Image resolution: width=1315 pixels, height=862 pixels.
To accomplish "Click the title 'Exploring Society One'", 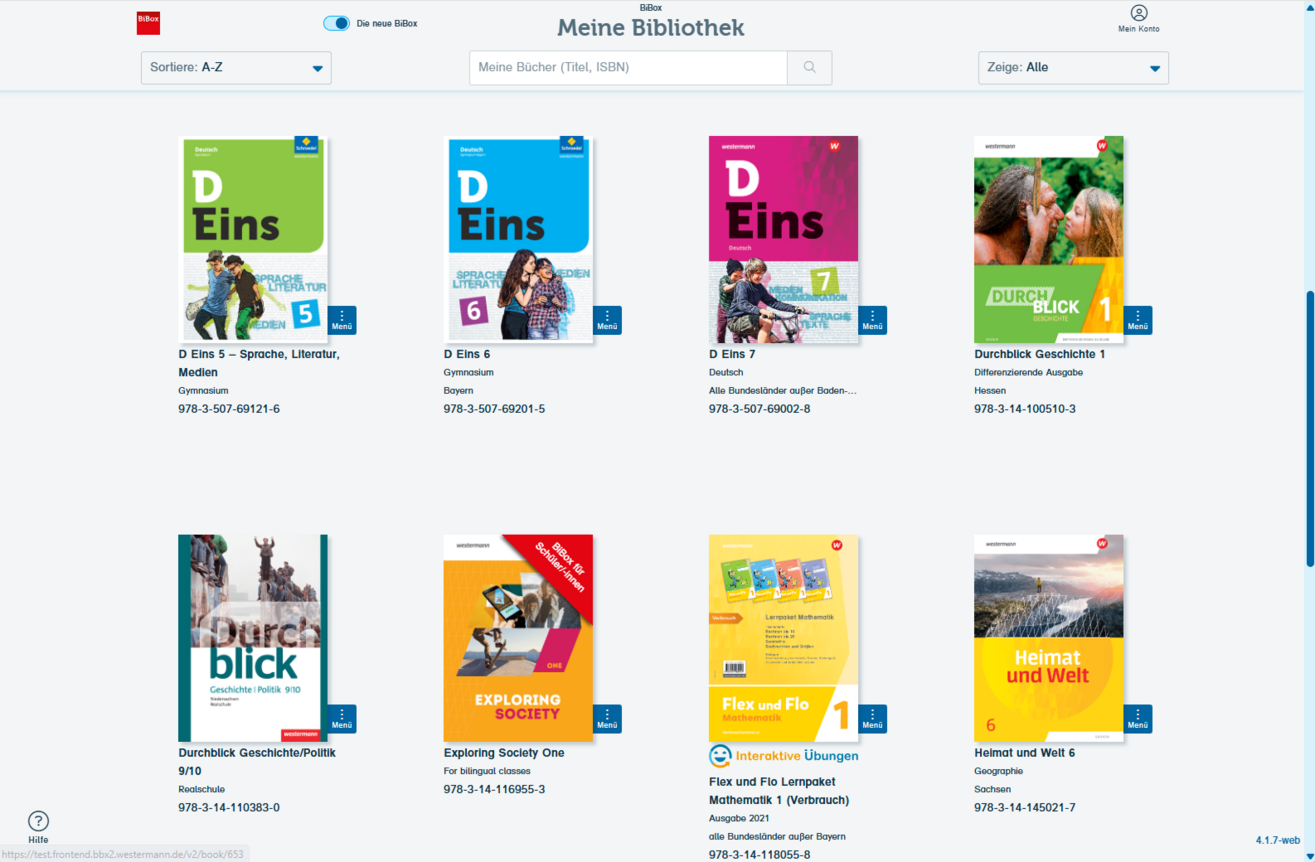I will click(x=504, y=753).
